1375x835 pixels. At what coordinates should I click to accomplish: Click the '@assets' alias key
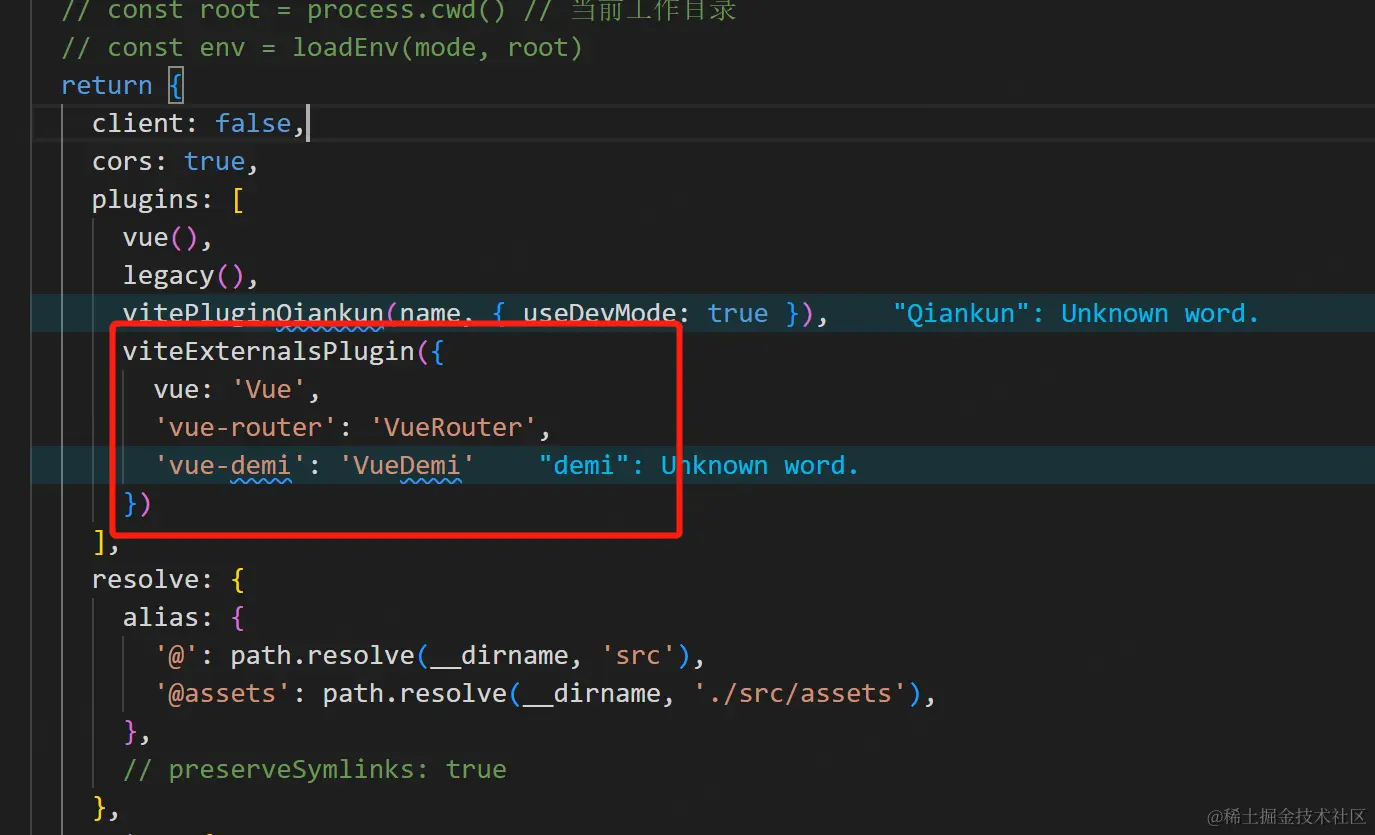tap(222, 693)
